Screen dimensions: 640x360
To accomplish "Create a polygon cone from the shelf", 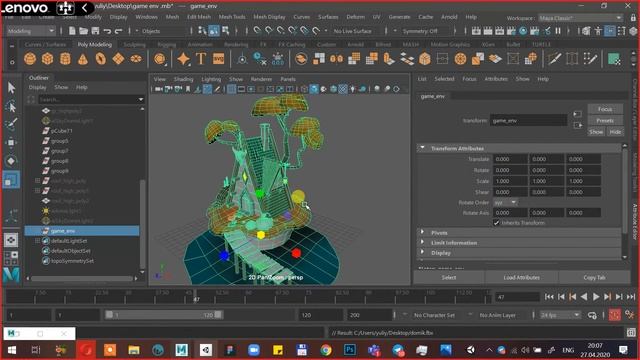I will tap(83, 59).
